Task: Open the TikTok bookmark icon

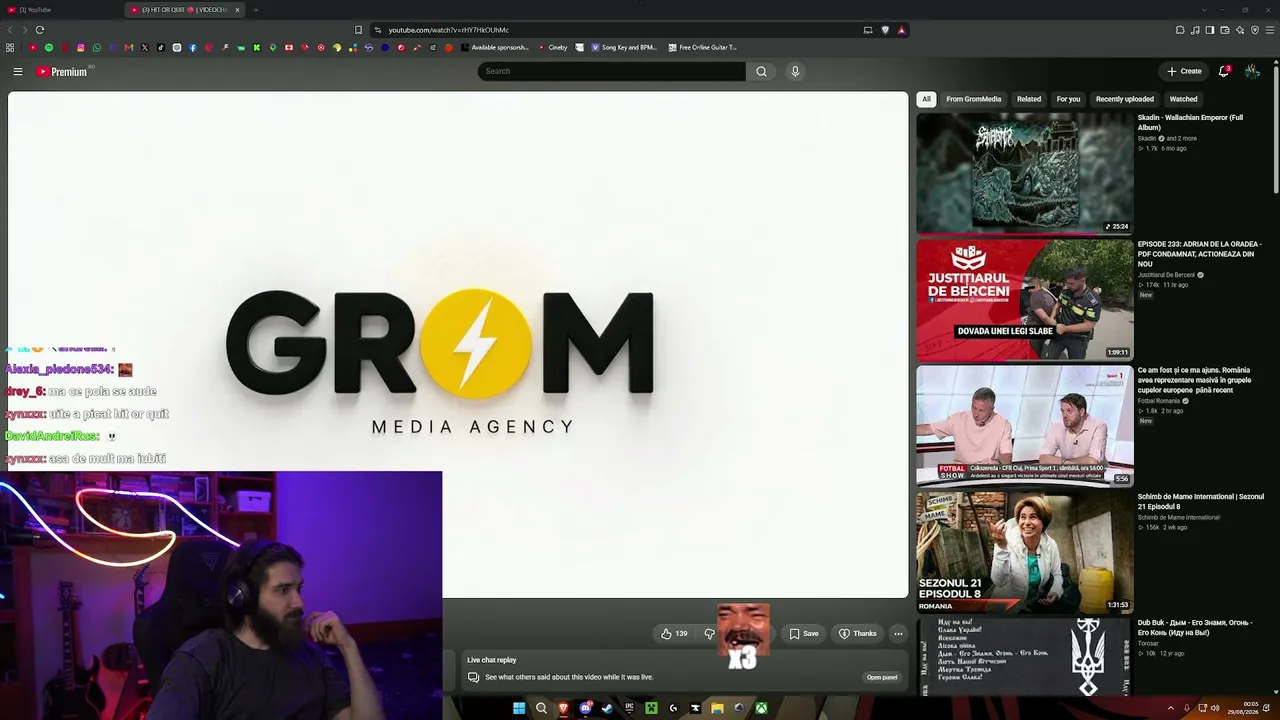Action: [161, 47]
